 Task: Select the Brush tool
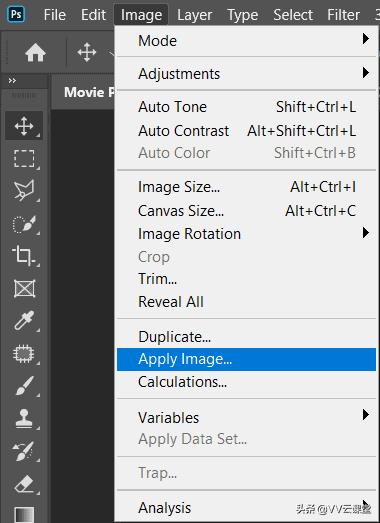click(24, 386)
